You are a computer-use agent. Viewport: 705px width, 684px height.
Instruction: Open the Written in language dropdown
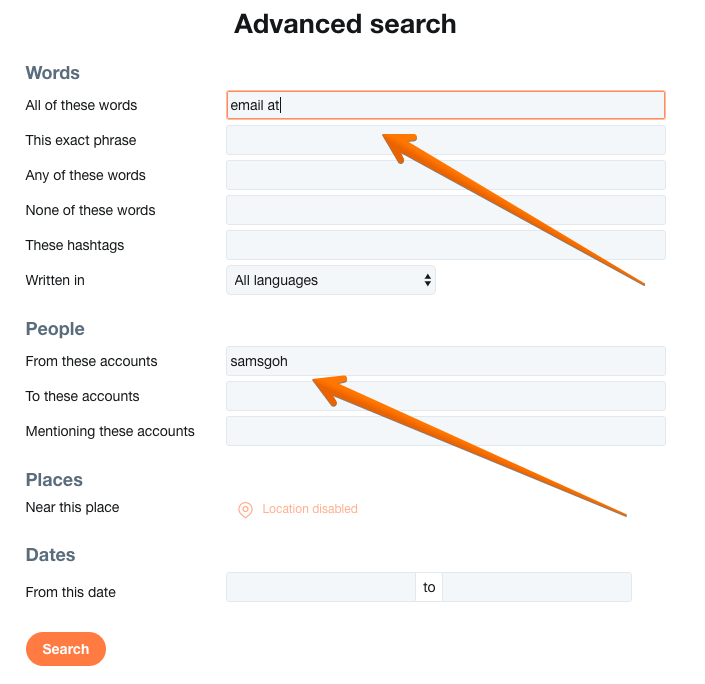(331, 281)
